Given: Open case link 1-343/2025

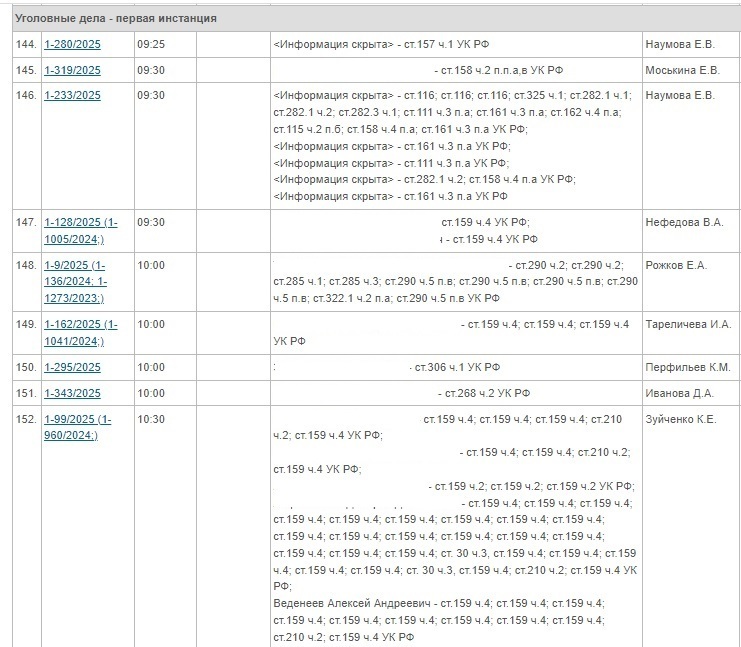Looking at the screenshot, I should coord(72,394).
